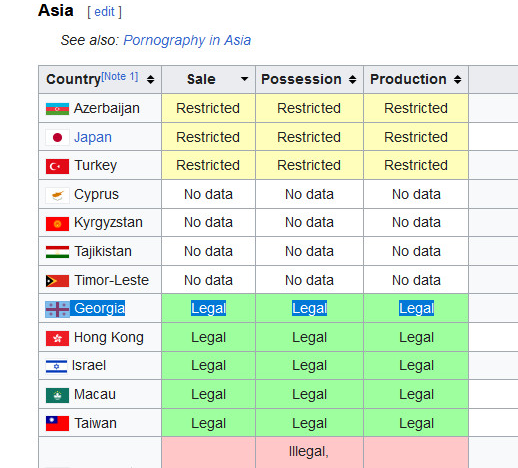Click the Kyrgyzstan flag icon
Viewport: 518px width, 468px height.
pos(57,224)
